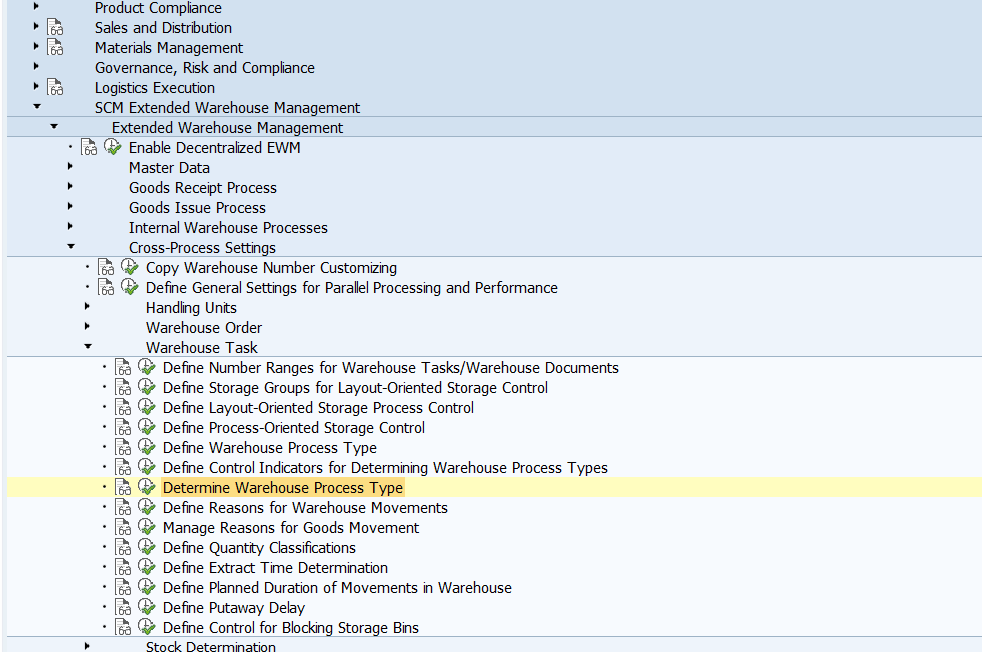Screen dimensions: 982x652
Task: Select Manage Reasons for Goods Movement
Action: pos(291,528)
